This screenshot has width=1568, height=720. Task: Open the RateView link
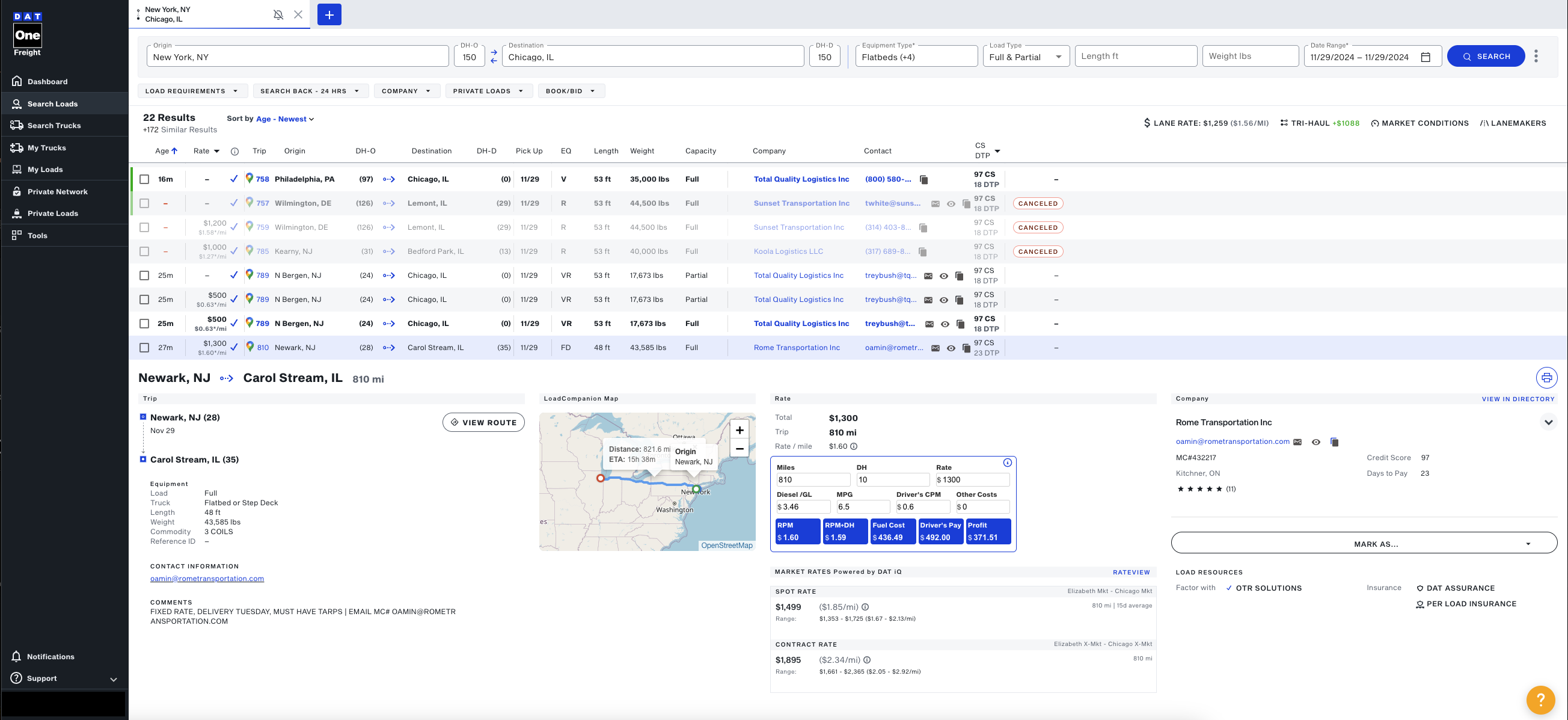1131,572
